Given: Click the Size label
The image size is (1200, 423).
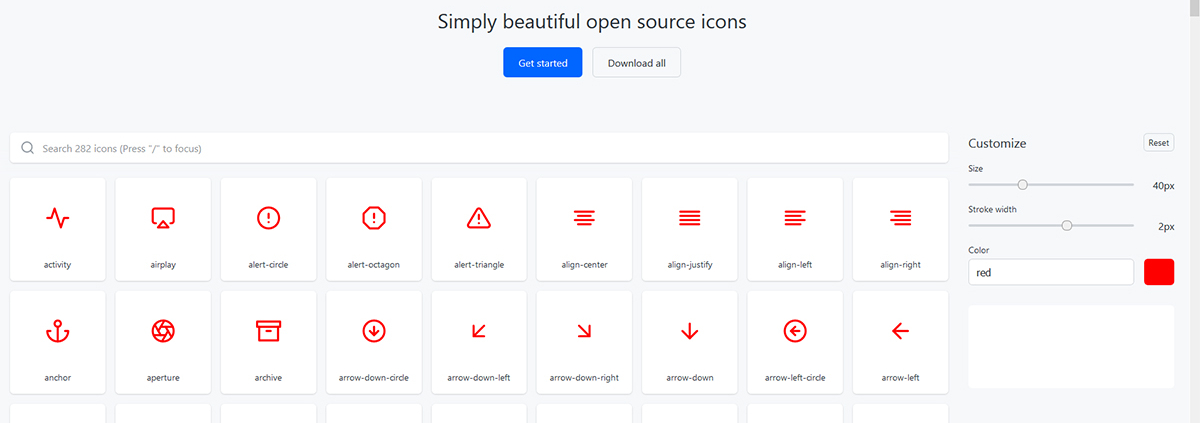Looking at the screenshot, I should coord(975,169).
